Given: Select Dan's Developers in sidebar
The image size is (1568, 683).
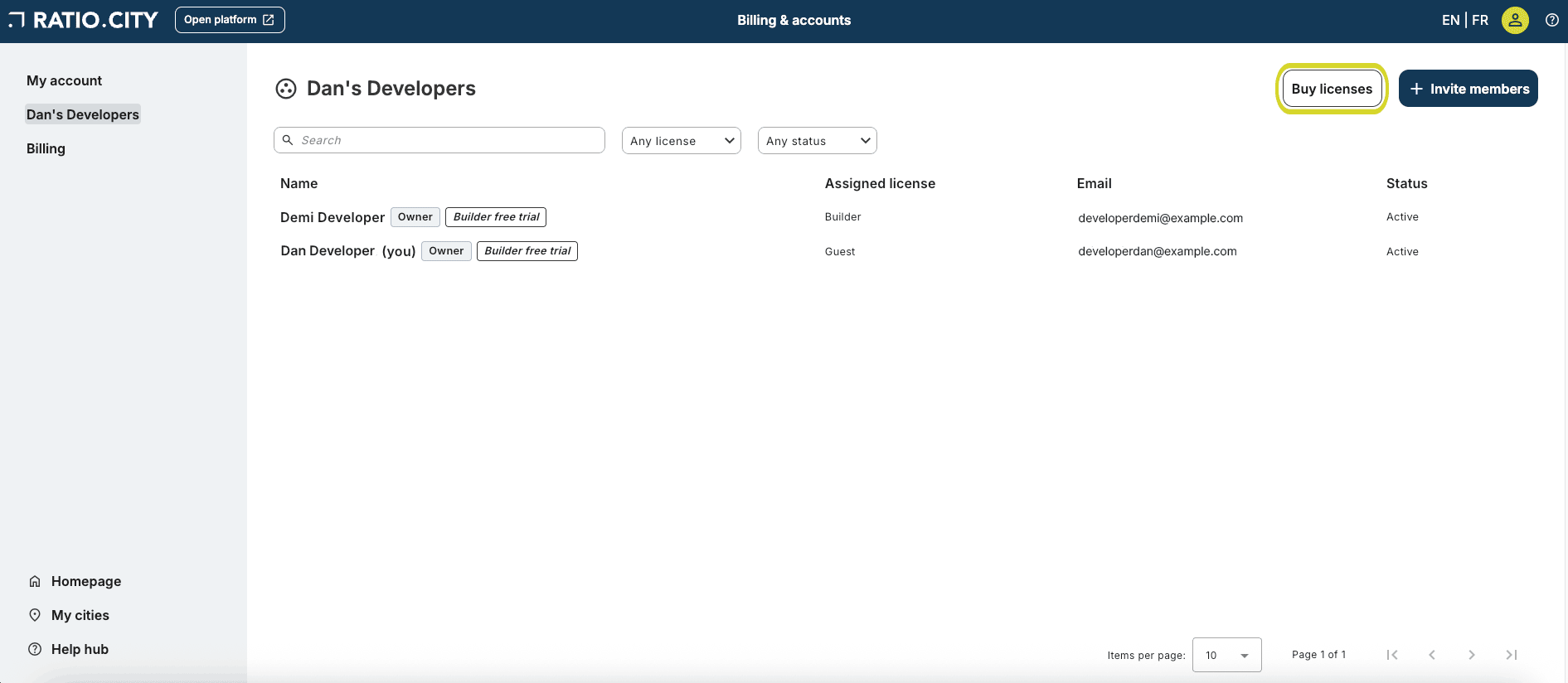Looking at the screenshot, I should [x=83, y=114].
